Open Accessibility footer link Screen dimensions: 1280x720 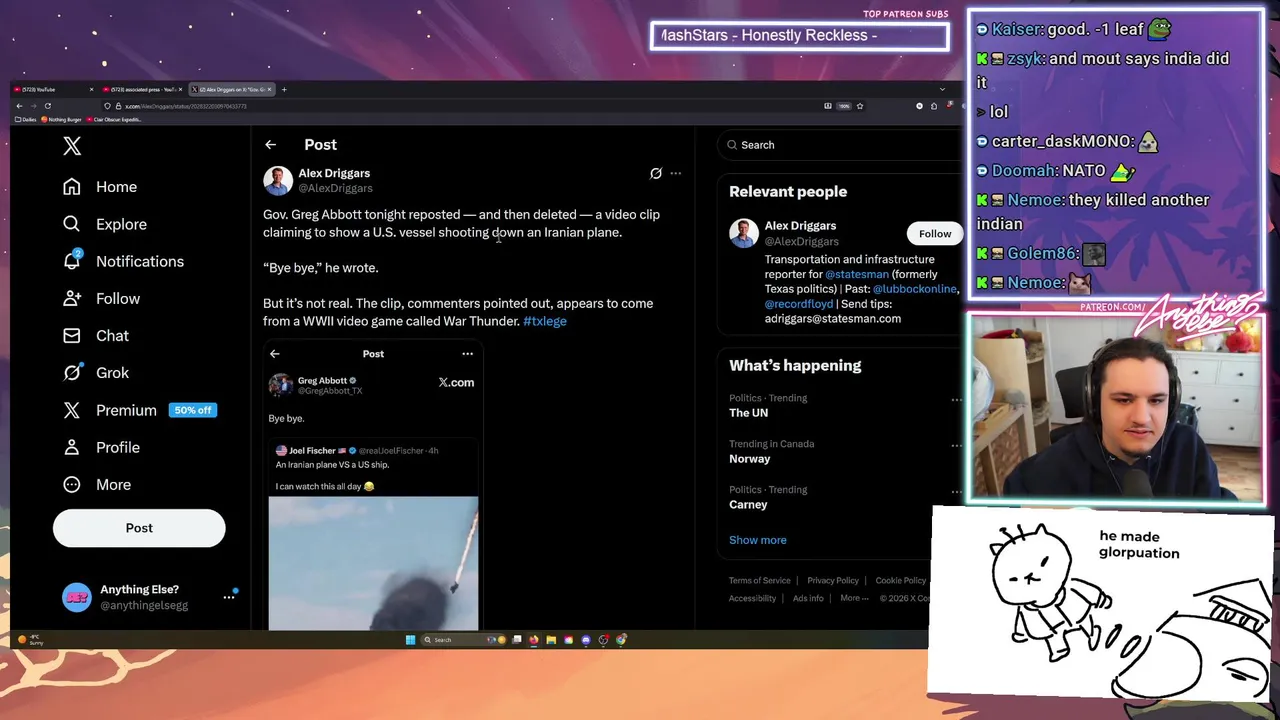click(752, 598)
